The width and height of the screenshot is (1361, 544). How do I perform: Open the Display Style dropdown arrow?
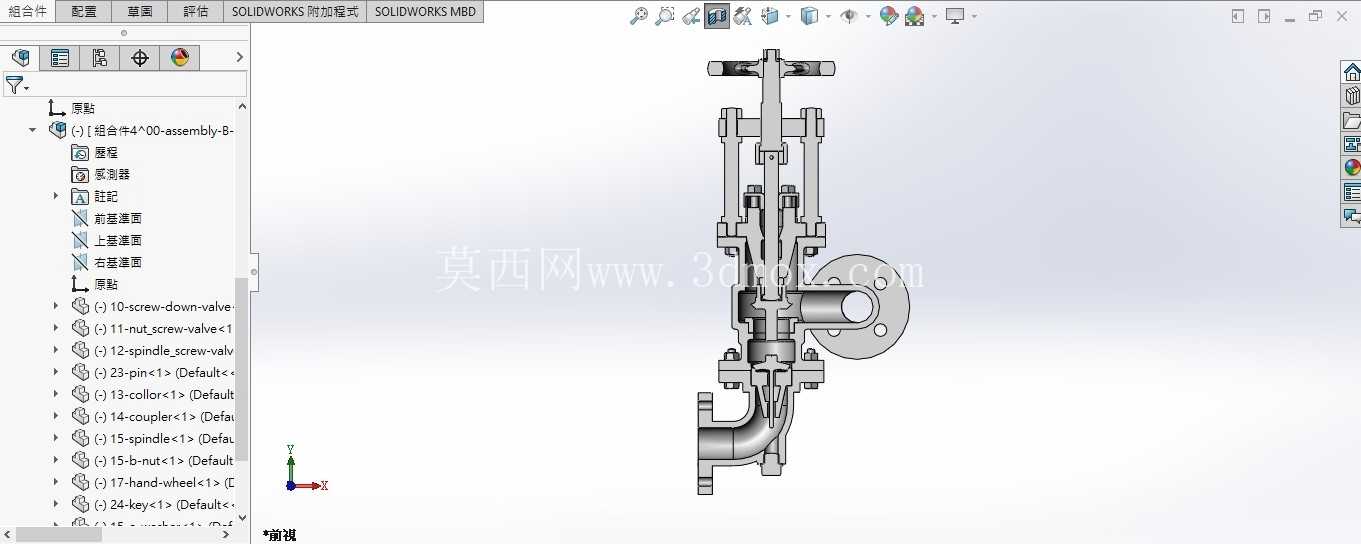coord(828,16)
